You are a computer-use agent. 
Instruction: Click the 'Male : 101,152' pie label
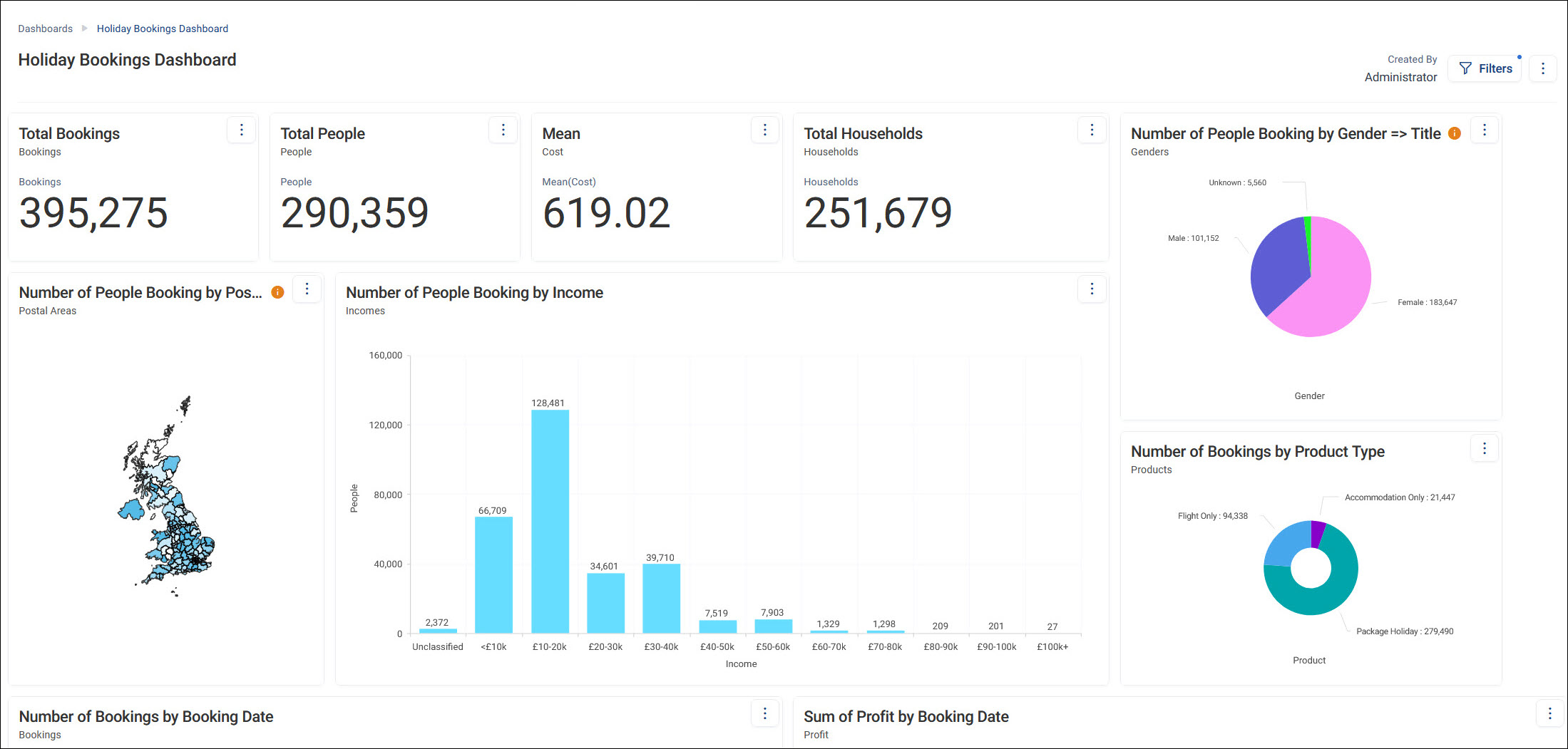(x=1194, y=238)
